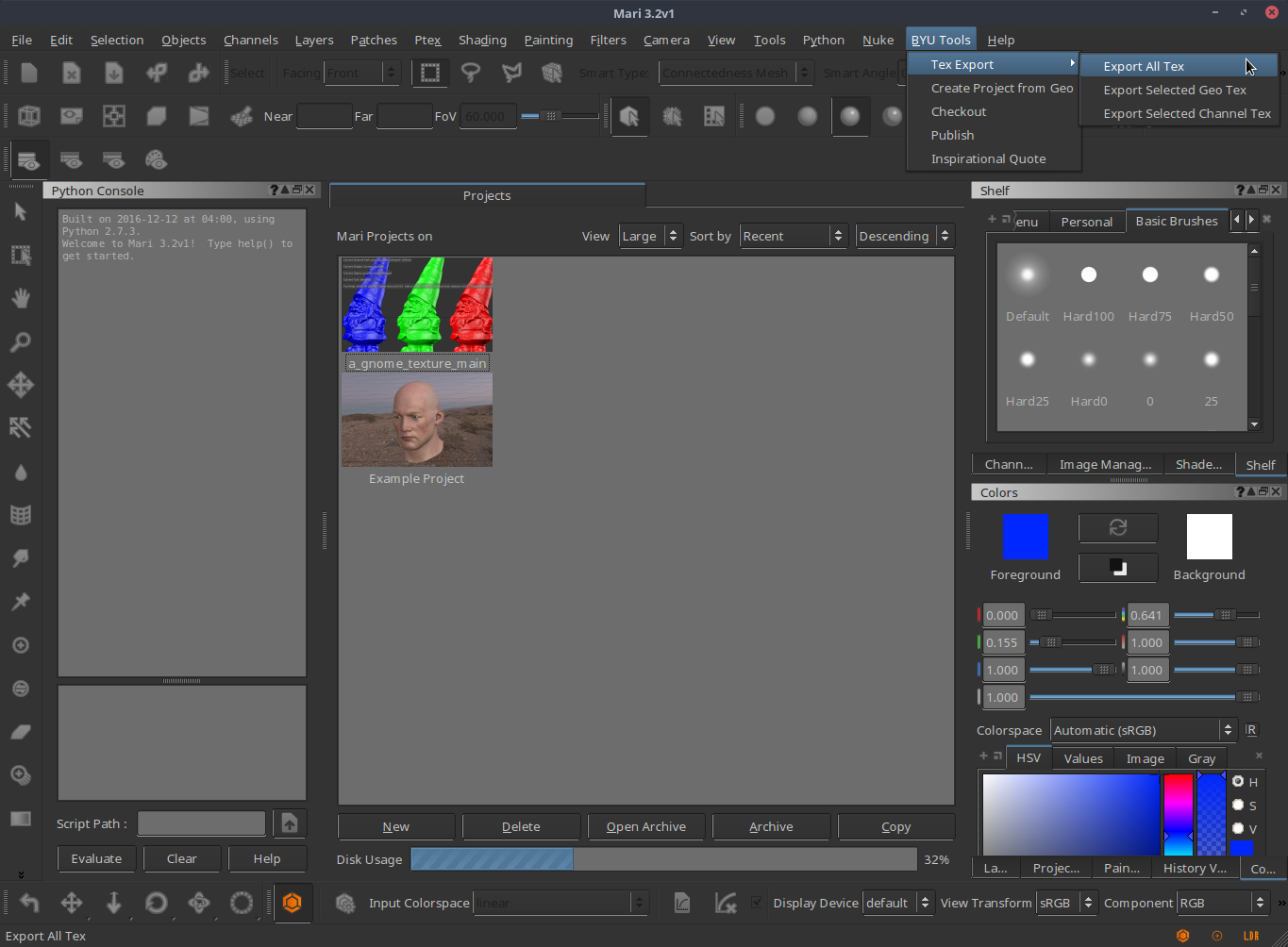
Task: Toggle the second layers-with-eye visibility icon
Action: pyautogui.click(x=72, y=159)
